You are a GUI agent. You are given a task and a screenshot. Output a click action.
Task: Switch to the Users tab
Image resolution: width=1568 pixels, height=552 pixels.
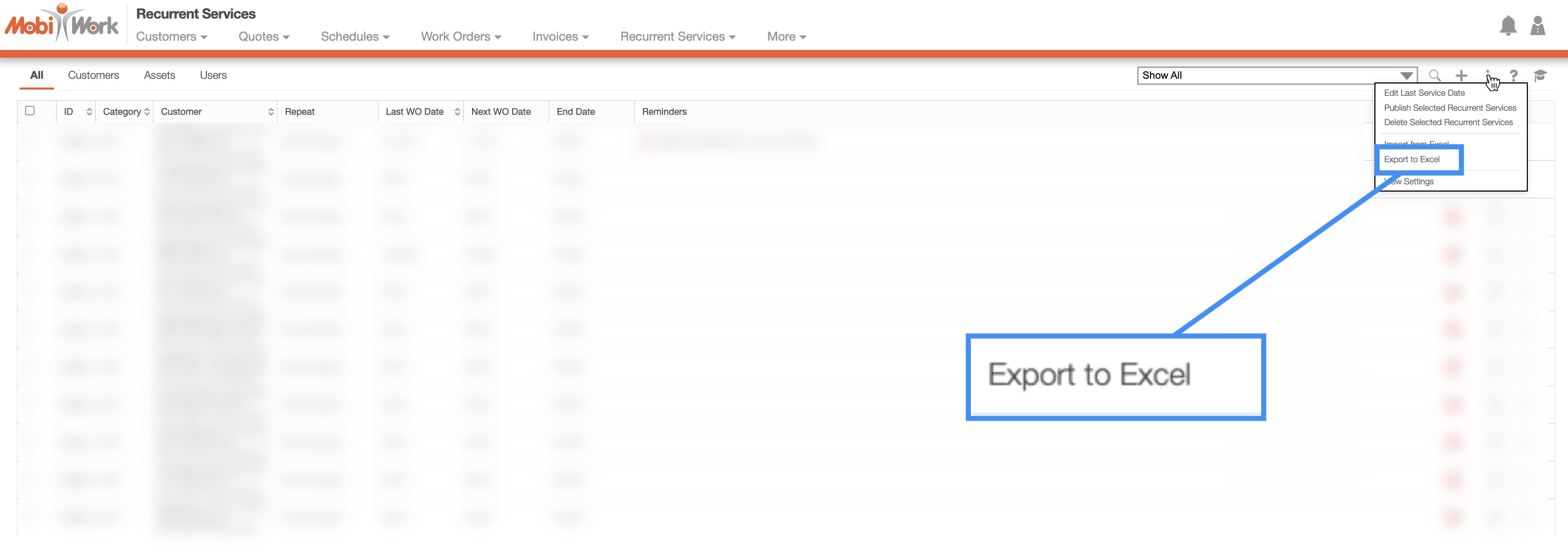point(213,76)
